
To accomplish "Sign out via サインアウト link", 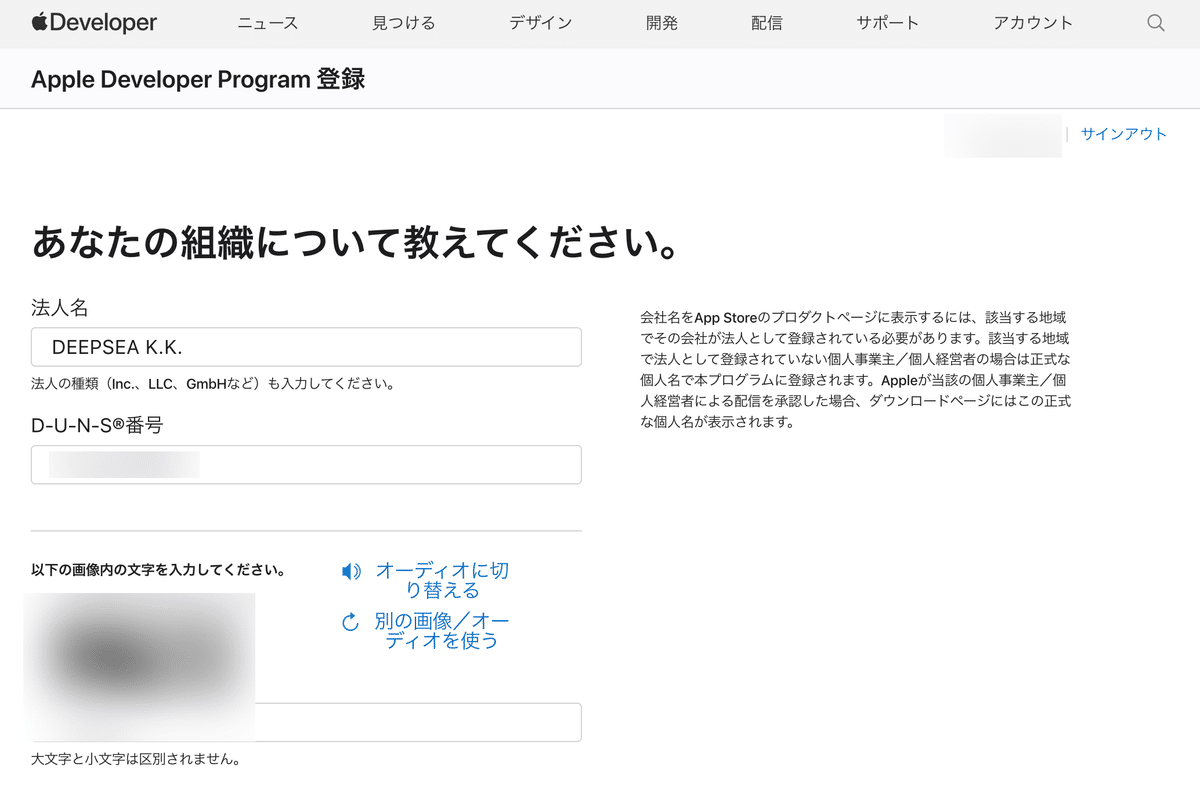I will click(1124, 134).
